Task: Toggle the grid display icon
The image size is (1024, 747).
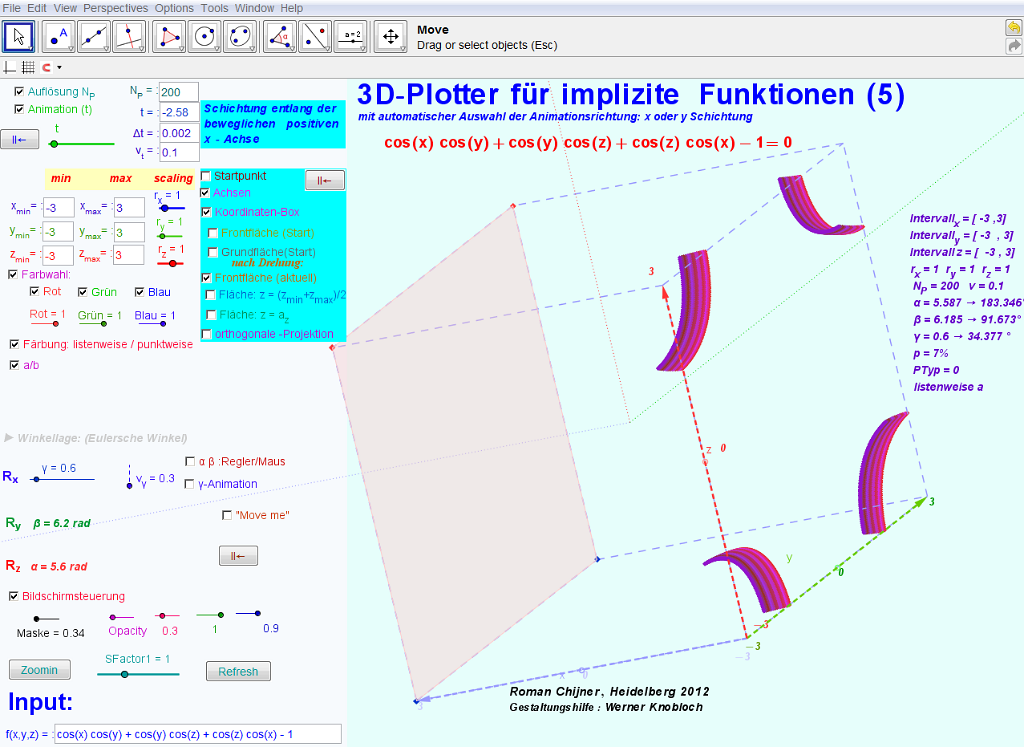Action: [28, 68]
